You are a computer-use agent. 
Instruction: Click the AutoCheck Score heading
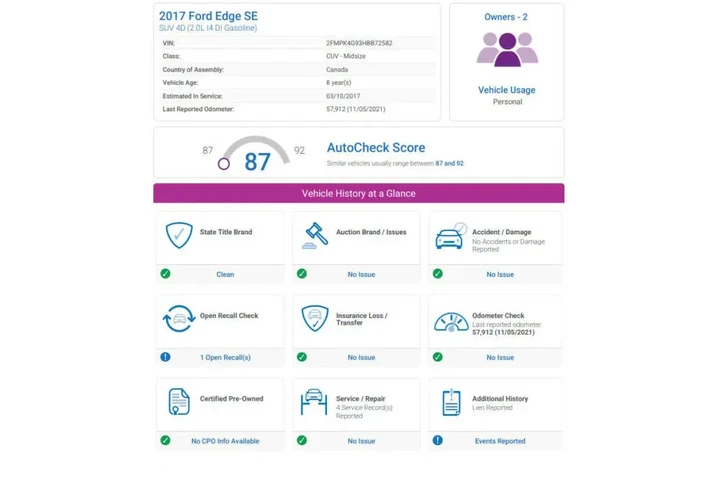tap(376, 148)
